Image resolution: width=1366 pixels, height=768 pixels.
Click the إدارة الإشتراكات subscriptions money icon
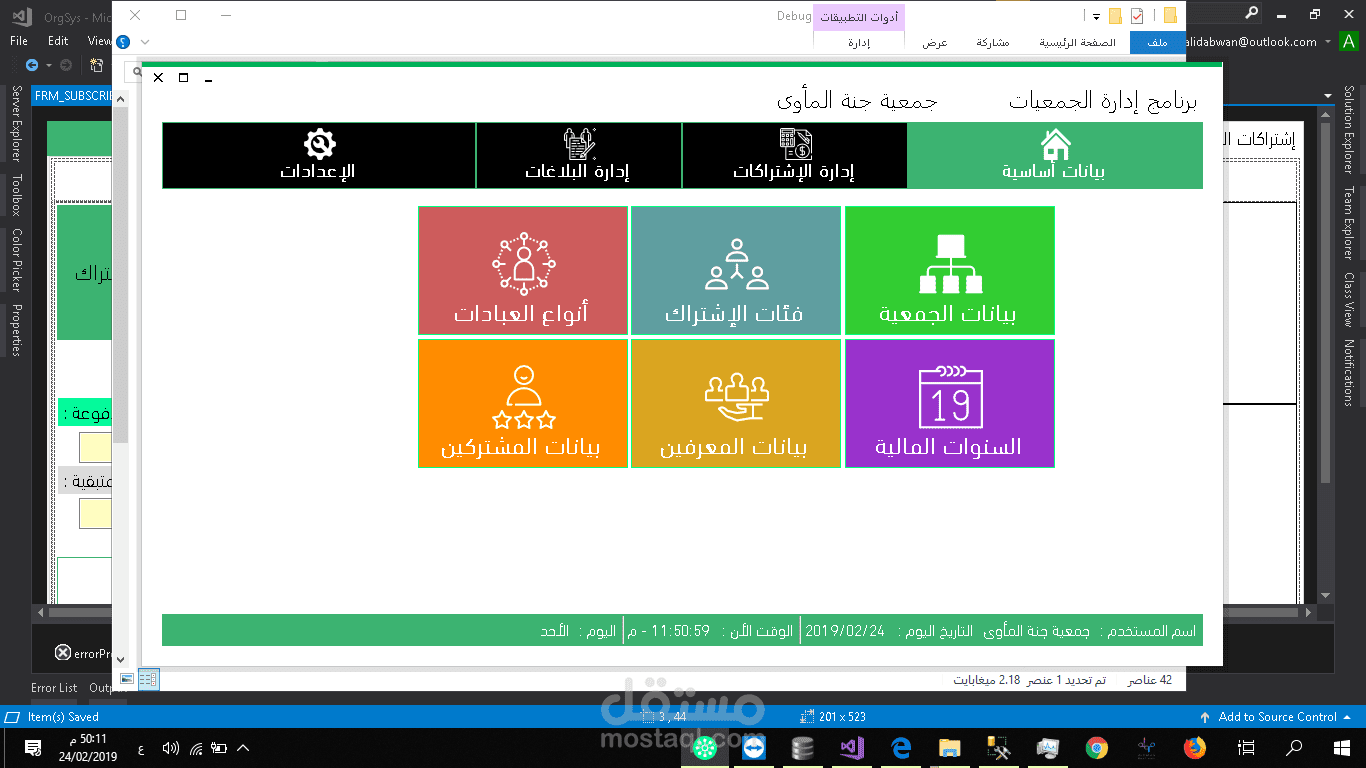pyautogui.click(x=794, y=155)
